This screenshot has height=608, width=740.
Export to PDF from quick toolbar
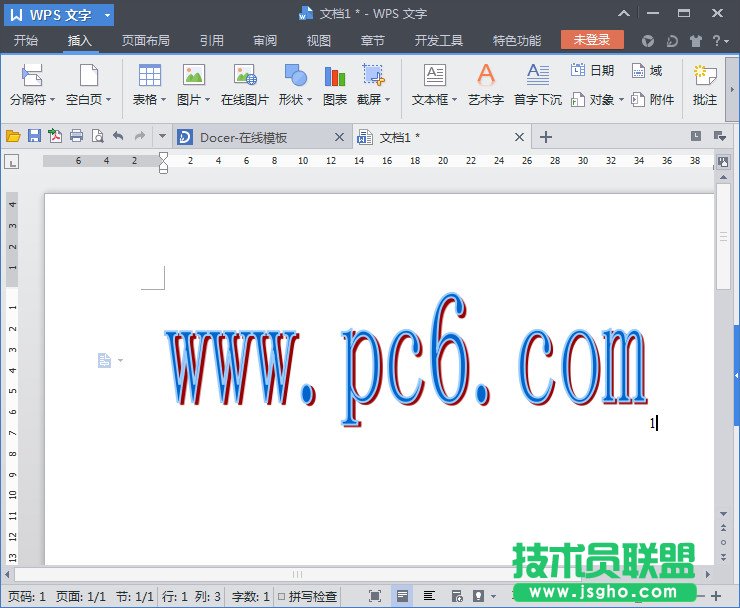coord(55,136)
